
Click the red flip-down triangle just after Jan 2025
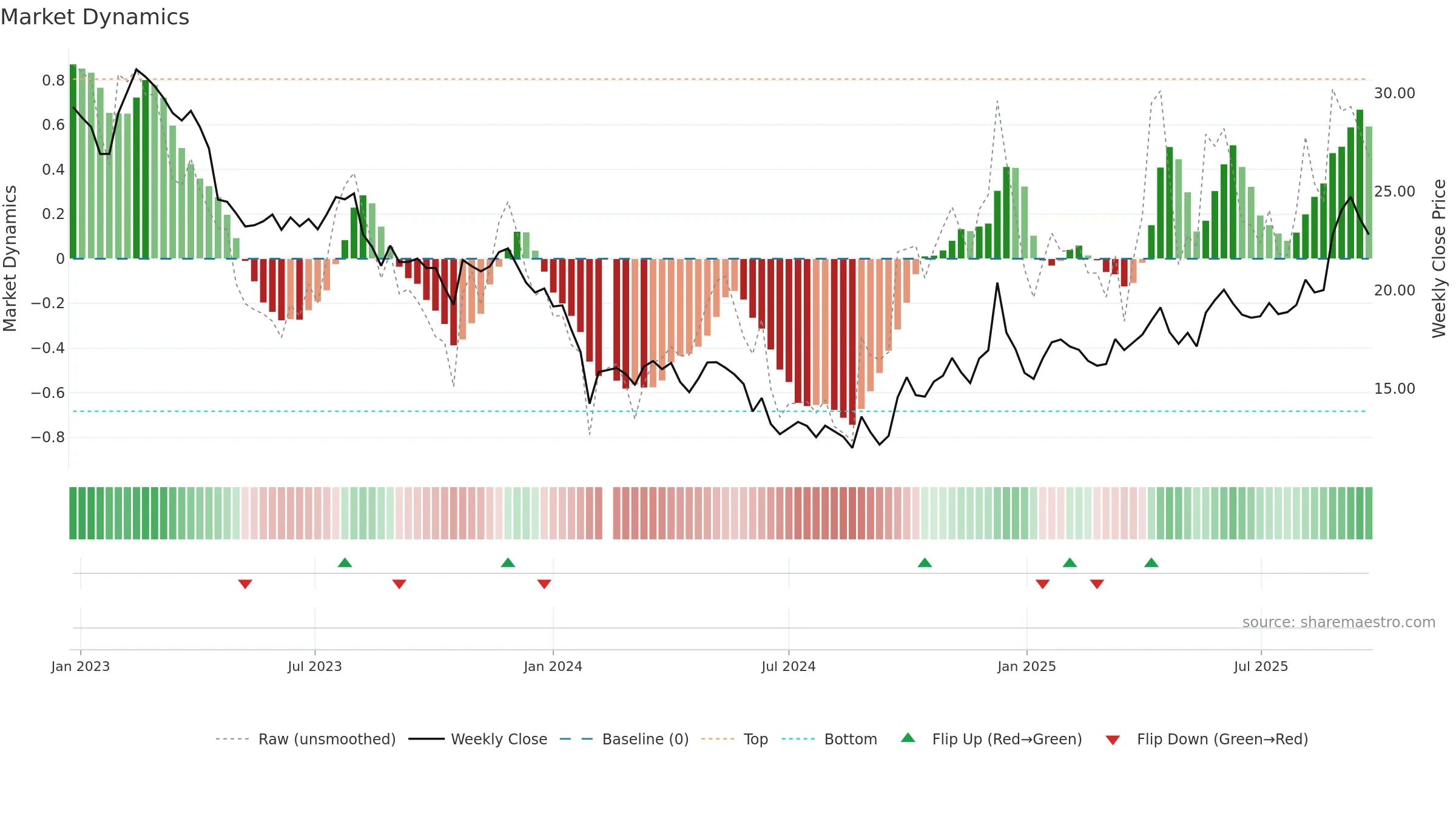pos(1043,584)
